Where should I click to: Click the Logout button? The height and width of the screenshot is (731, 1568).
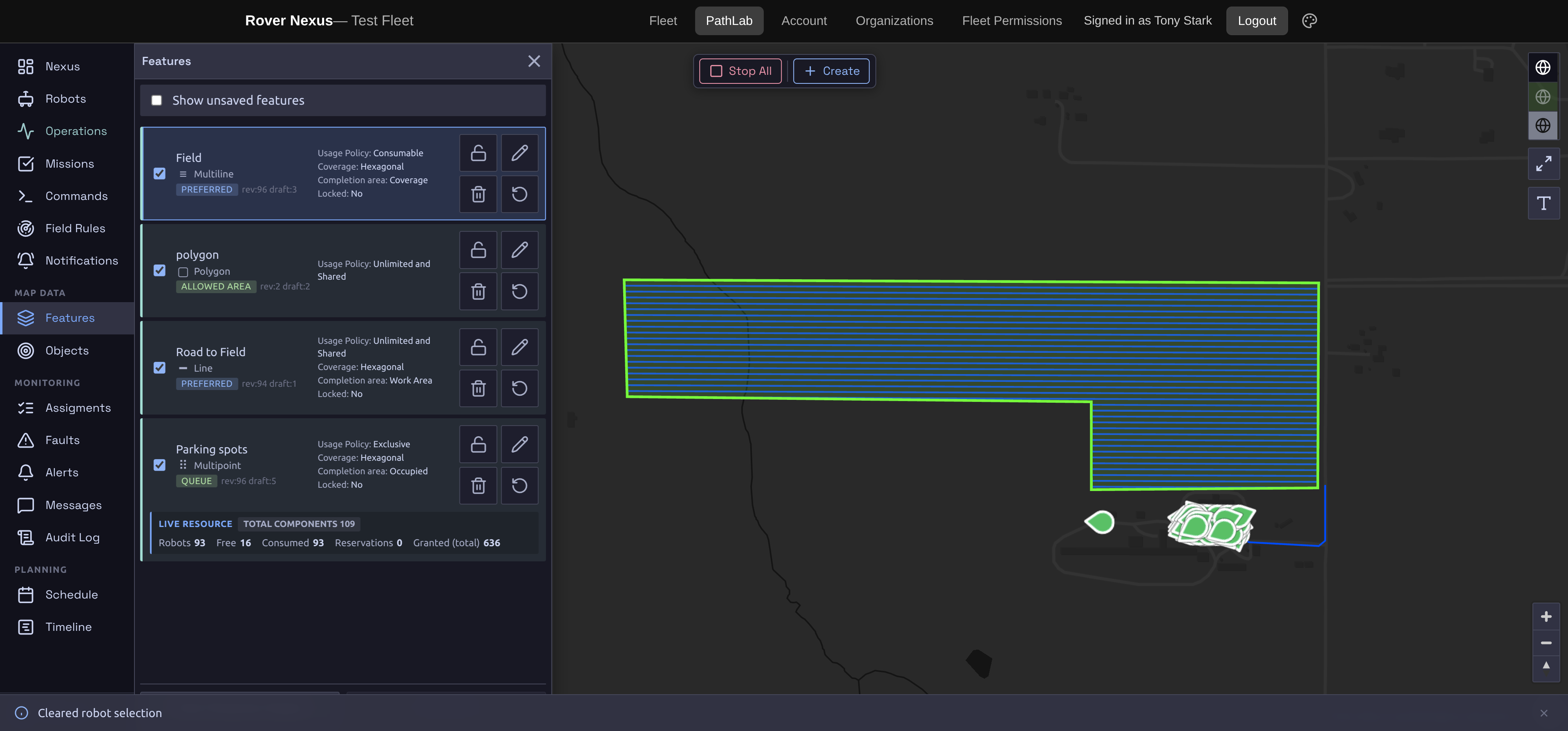pyautogui.click(x=1256, y=21)
